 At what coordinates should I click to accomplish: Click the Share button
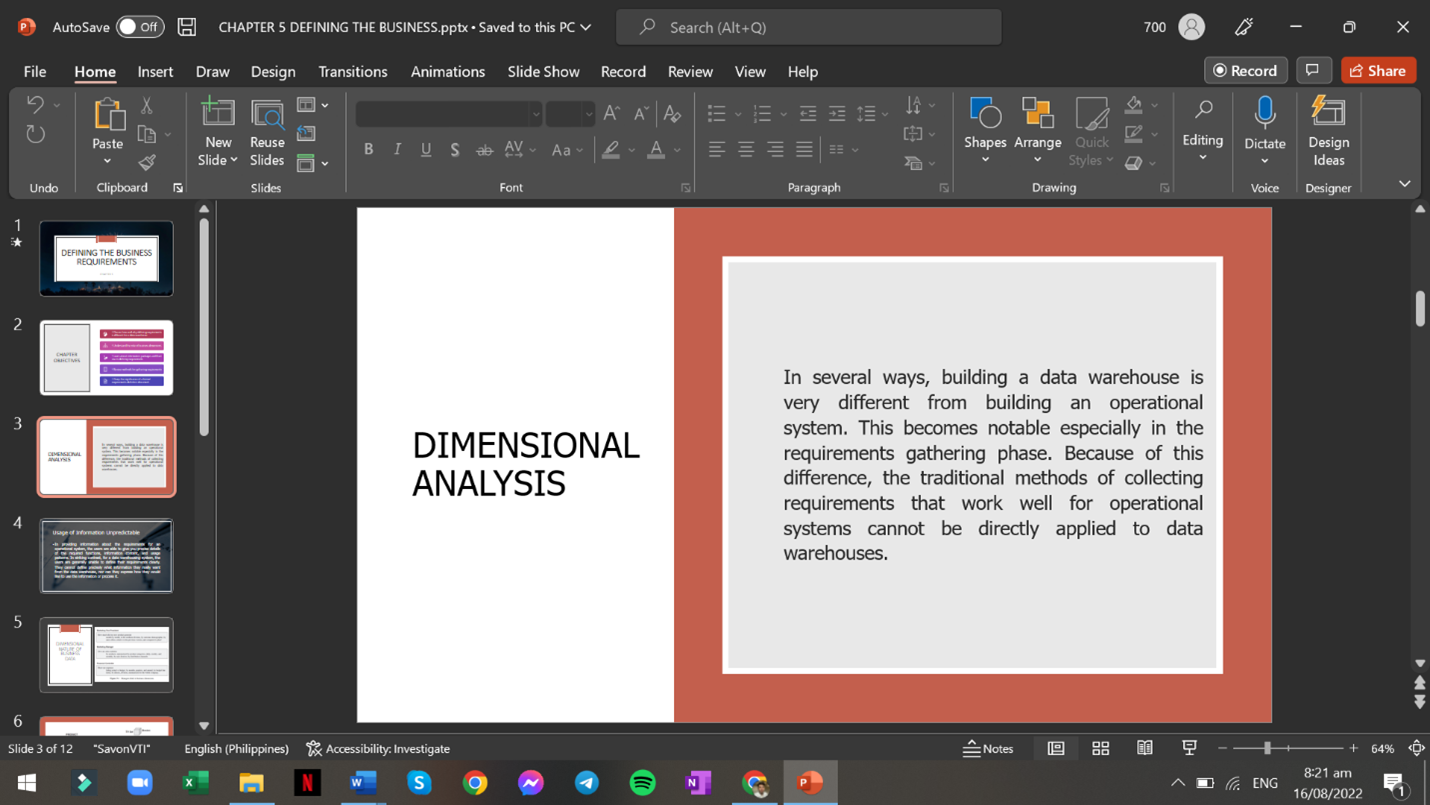click(x=1378, y=70)
